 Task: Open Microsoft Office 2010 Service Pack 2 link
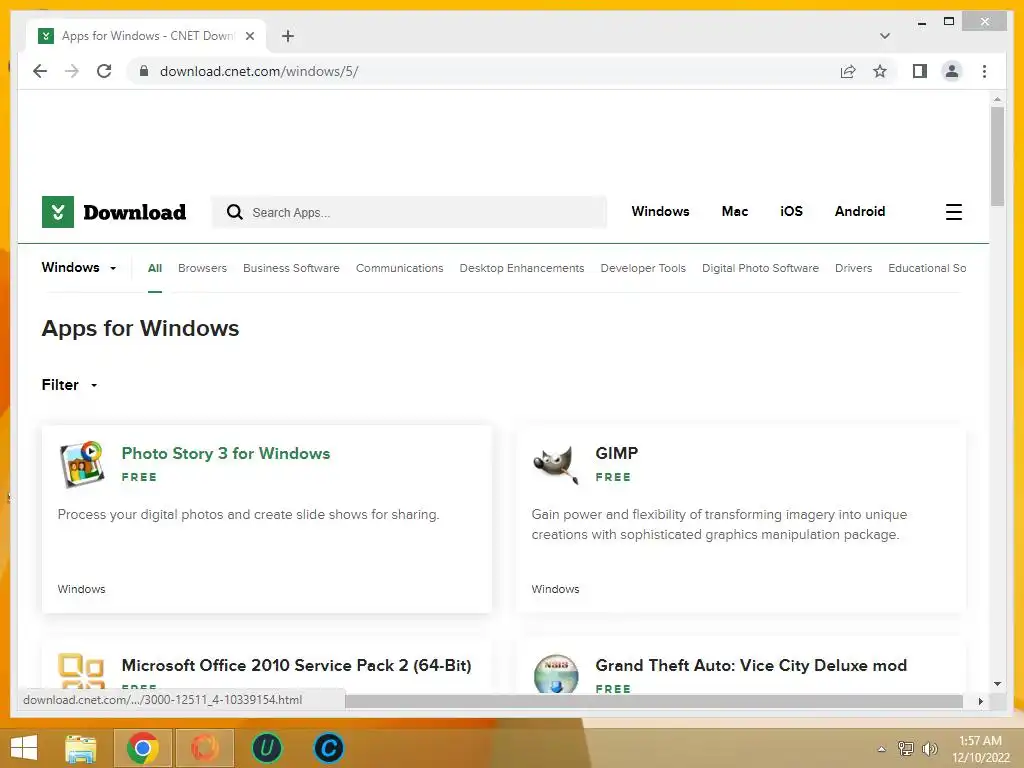[x=296, y=665]
